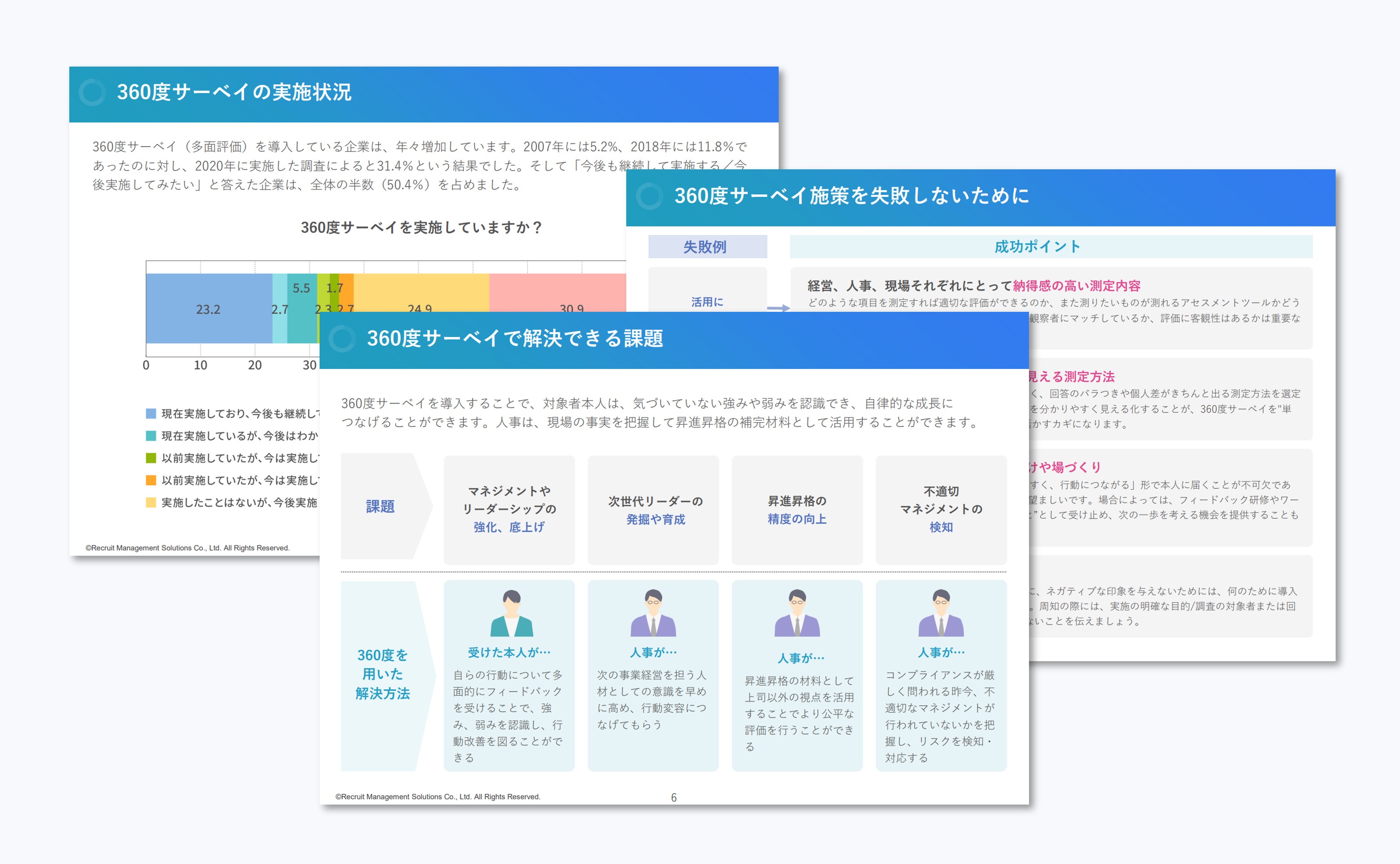Click the person icon above 受けた本人が…
This screenshot has width=1400, height=864.
pos(511,613)
